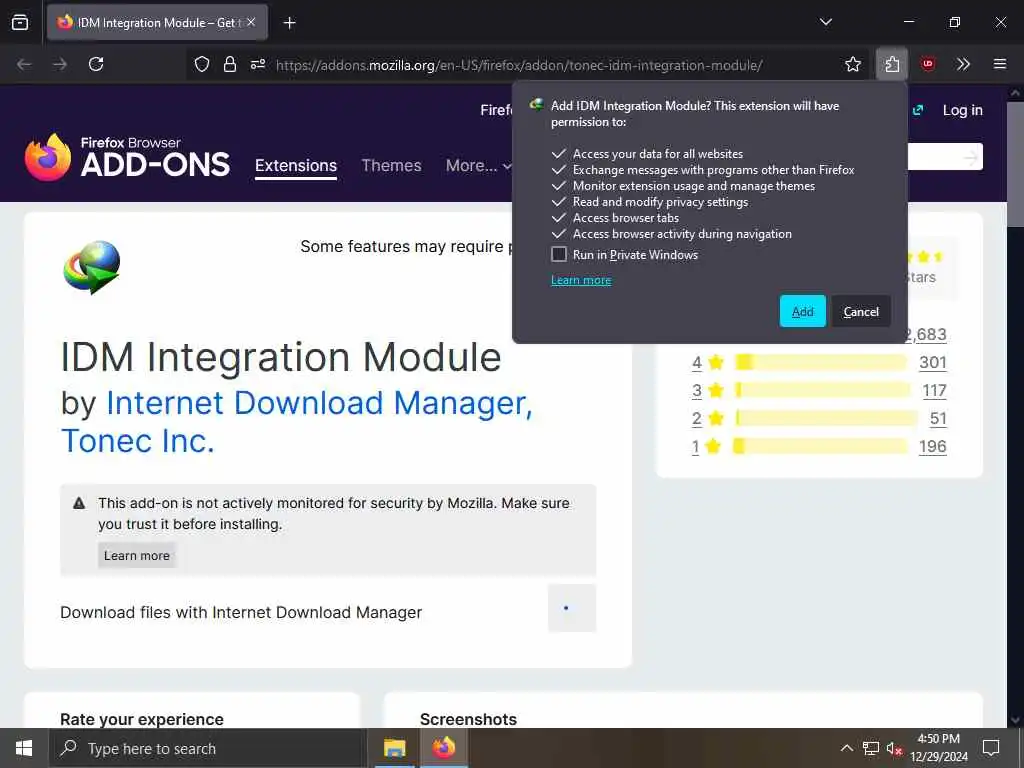Go back with the back arrow
1024x768 pixels.
(x=24, y=64)
